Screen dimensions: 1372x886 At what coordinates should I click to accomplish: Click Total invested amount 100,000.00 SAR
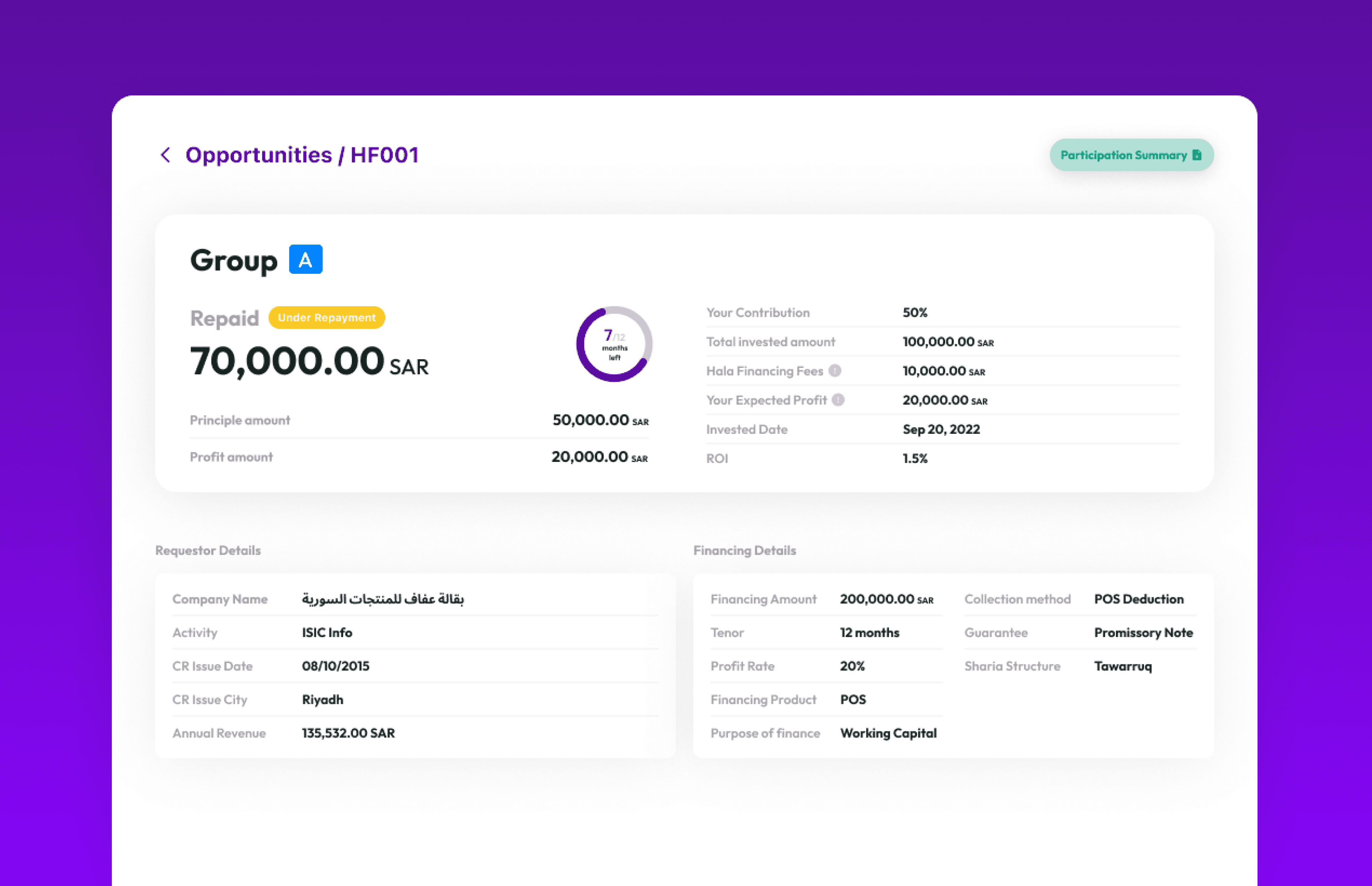(x=948, y=342)
